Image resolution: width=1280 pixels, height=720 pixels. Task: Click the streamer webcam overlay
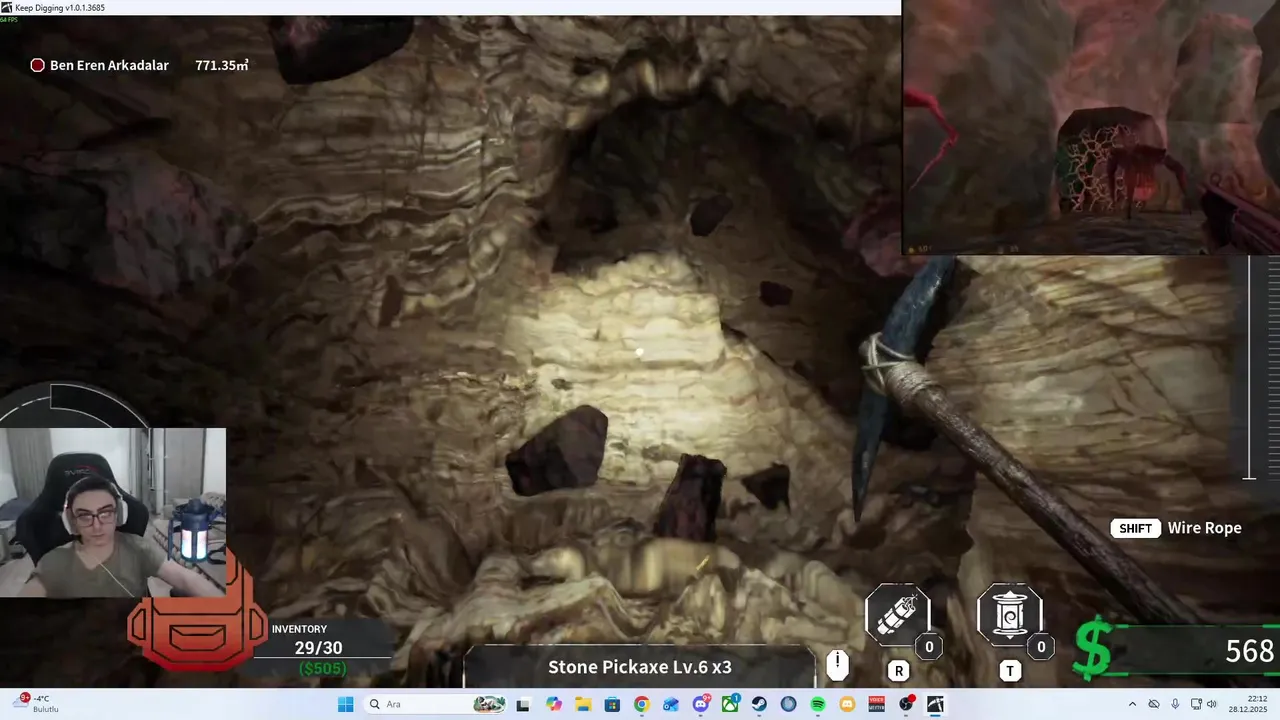click(113, 512)
